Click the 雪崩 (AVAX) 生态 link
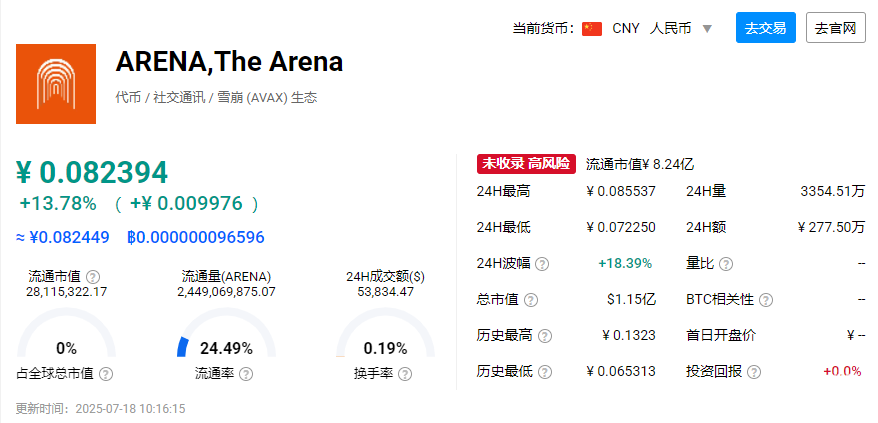This screenshot has width=878, height=423. tap(265, 97)
